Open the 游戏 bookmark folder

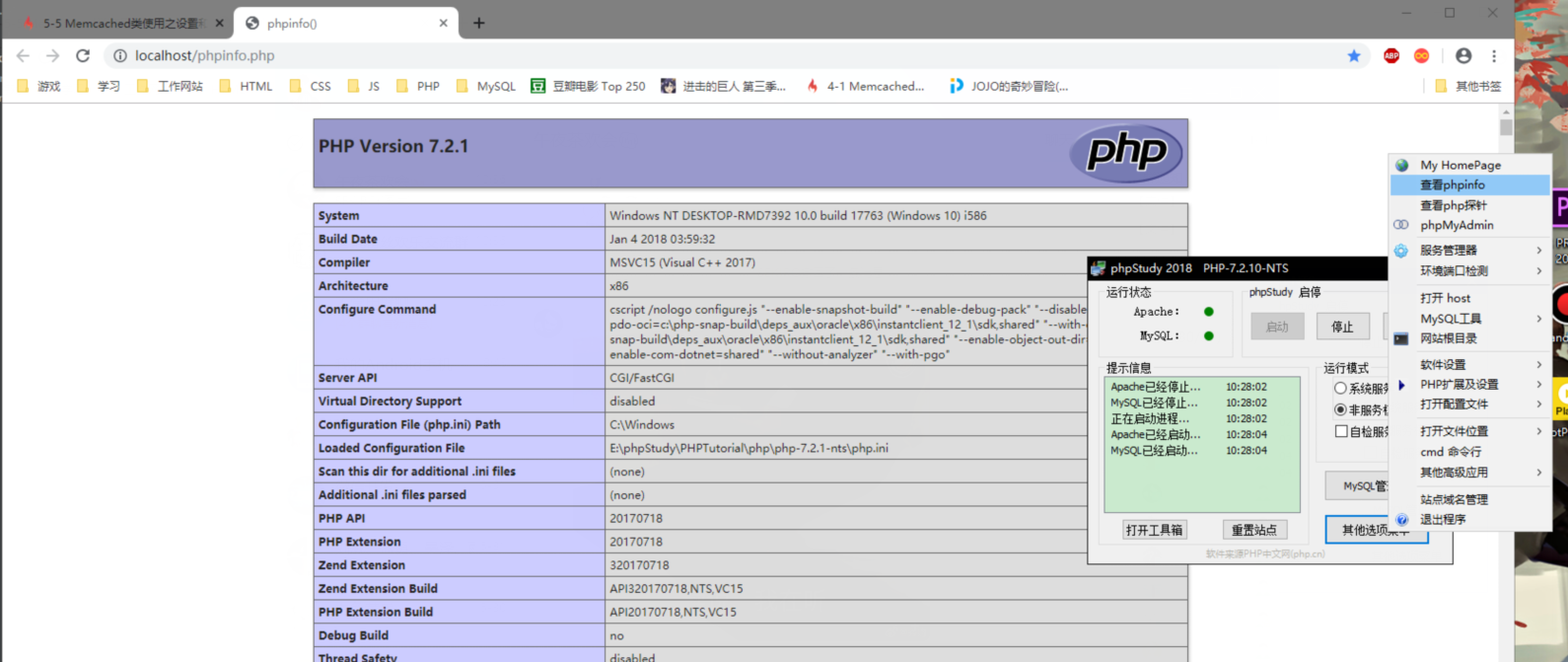[x=39, y=87]
